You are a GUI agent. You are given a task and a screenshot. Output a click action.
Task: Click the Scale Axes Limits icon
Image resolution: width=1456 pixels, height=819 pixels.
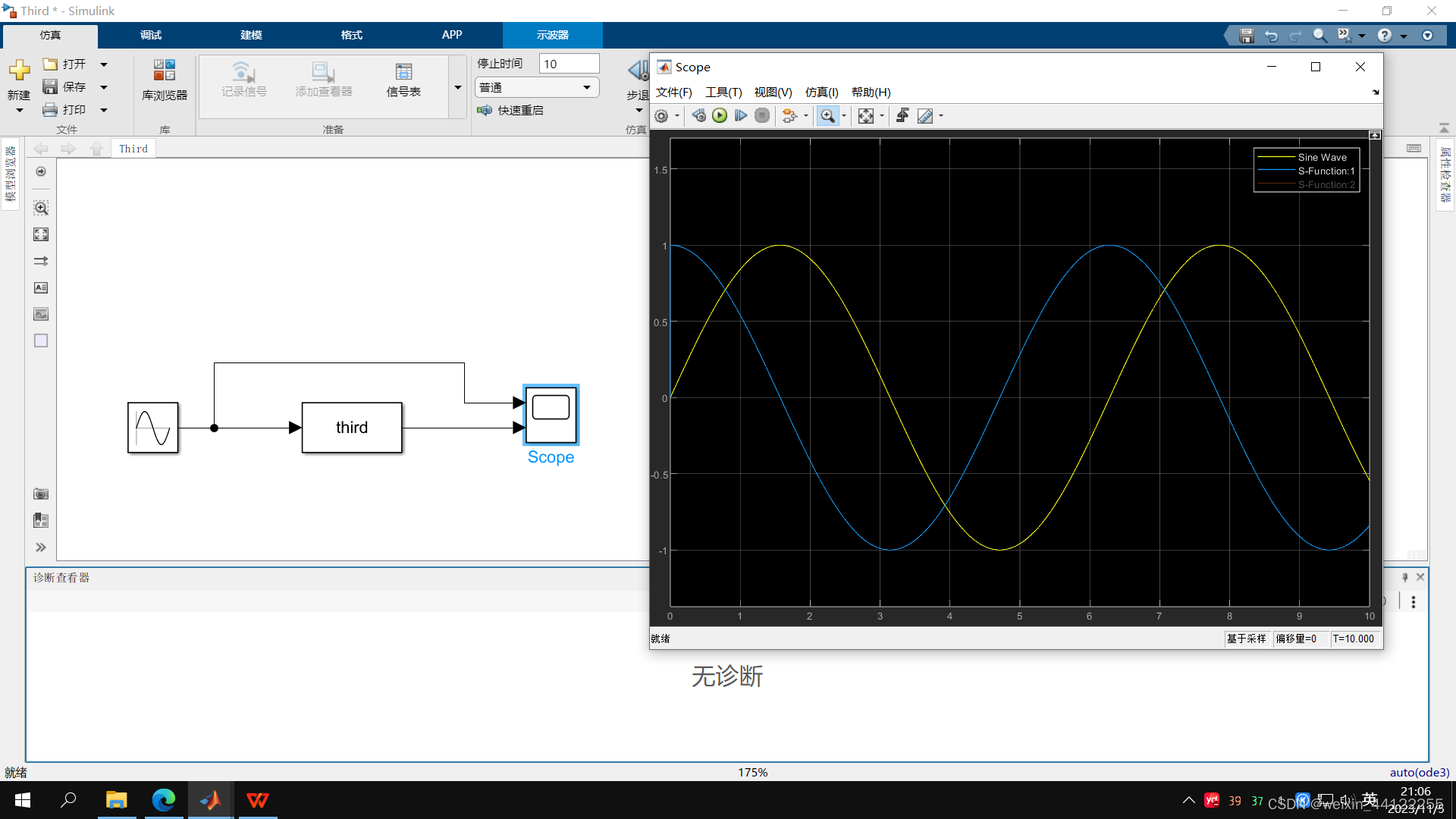865,116
